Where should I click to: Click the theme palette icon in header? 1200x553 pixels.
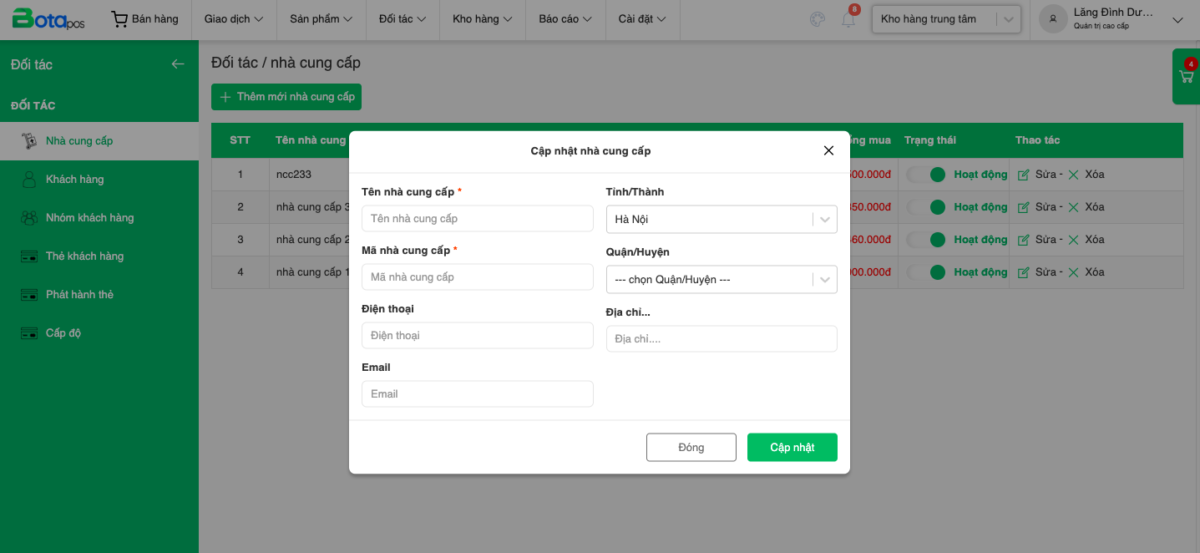(817, 19)
